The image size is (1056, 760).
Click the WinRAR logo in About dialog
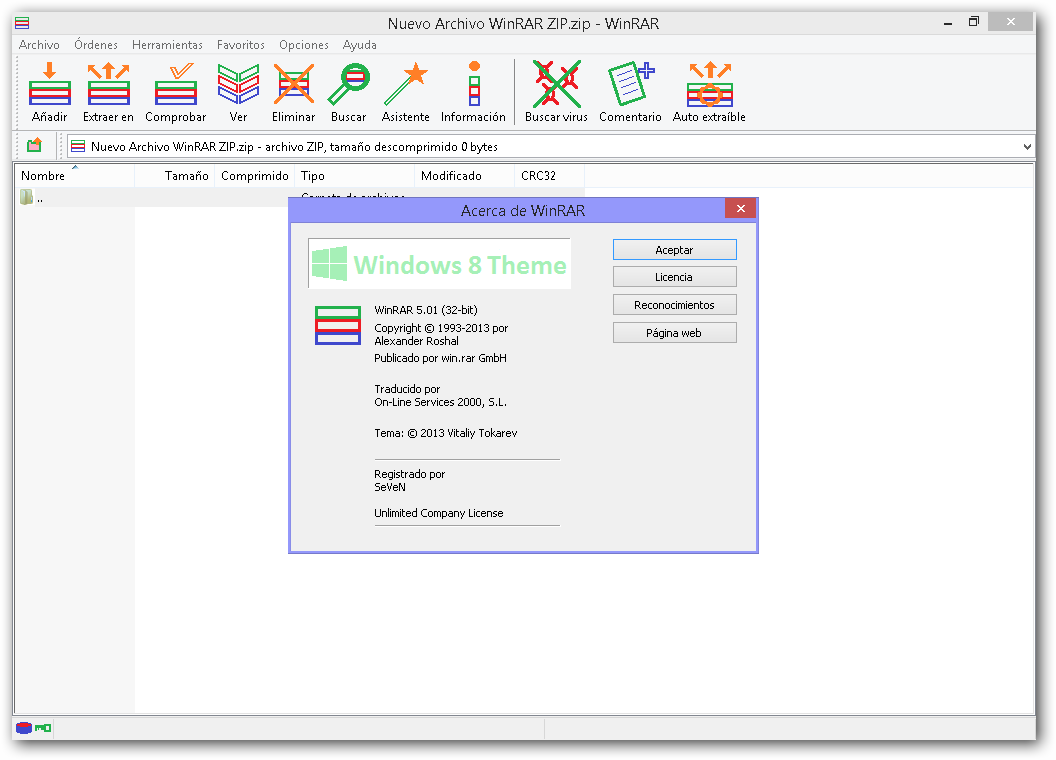[337, 325]
